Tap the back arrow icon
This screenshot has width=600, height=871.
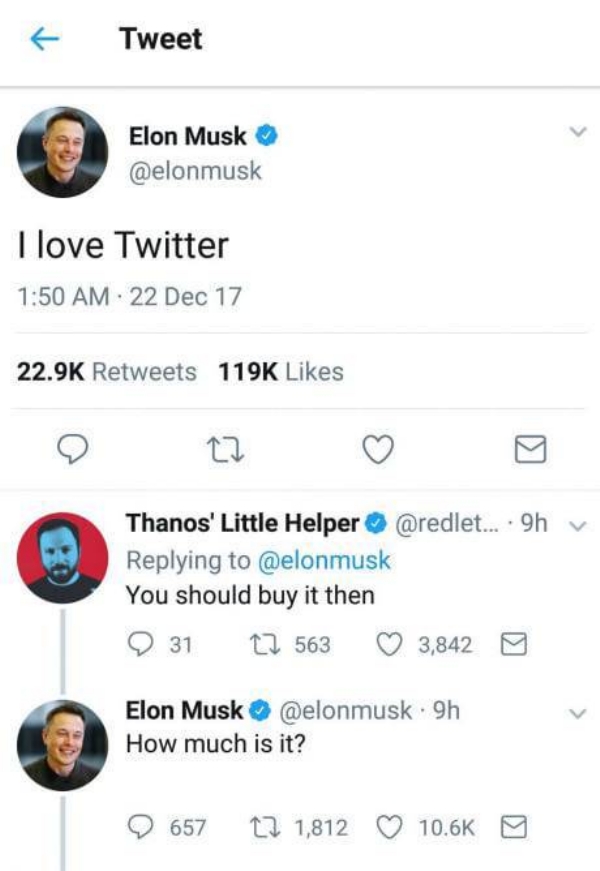pos(44,39)
